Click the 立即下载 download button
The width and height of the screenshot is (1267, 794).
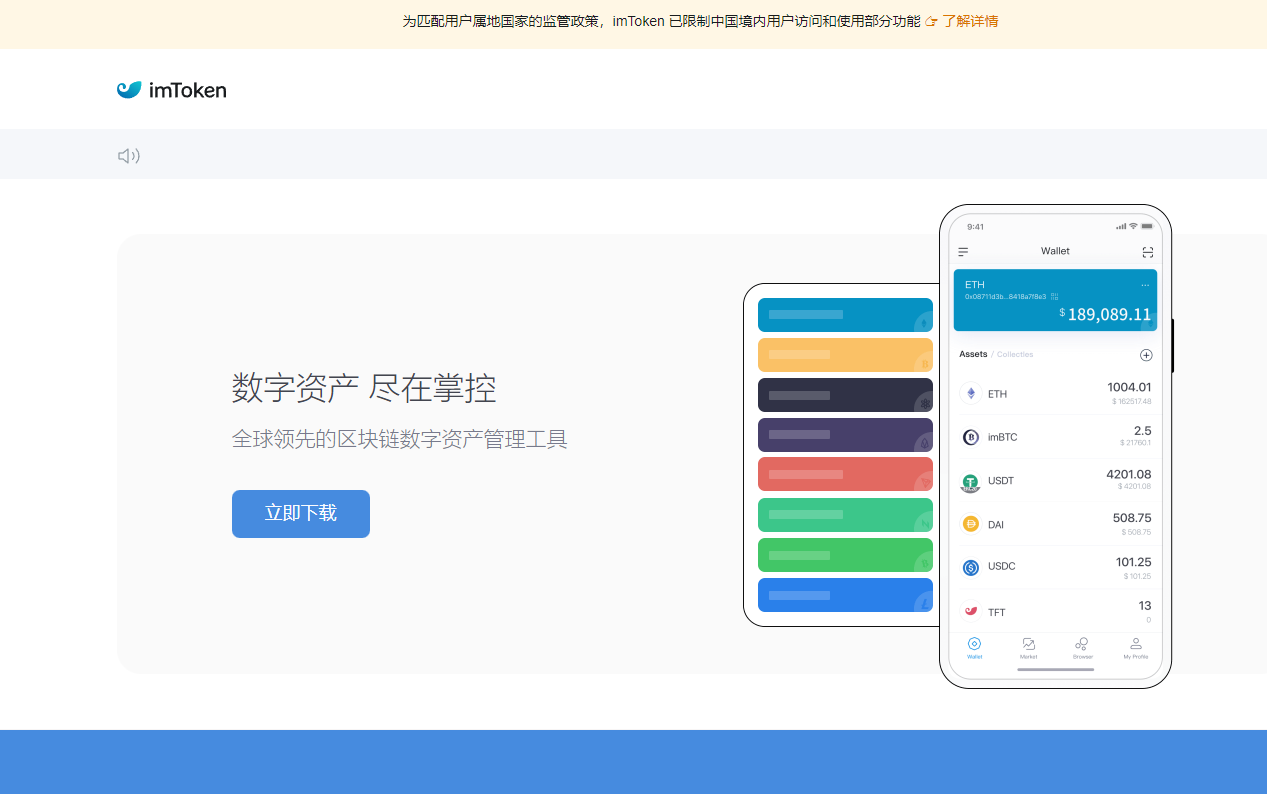pos(301,514)
